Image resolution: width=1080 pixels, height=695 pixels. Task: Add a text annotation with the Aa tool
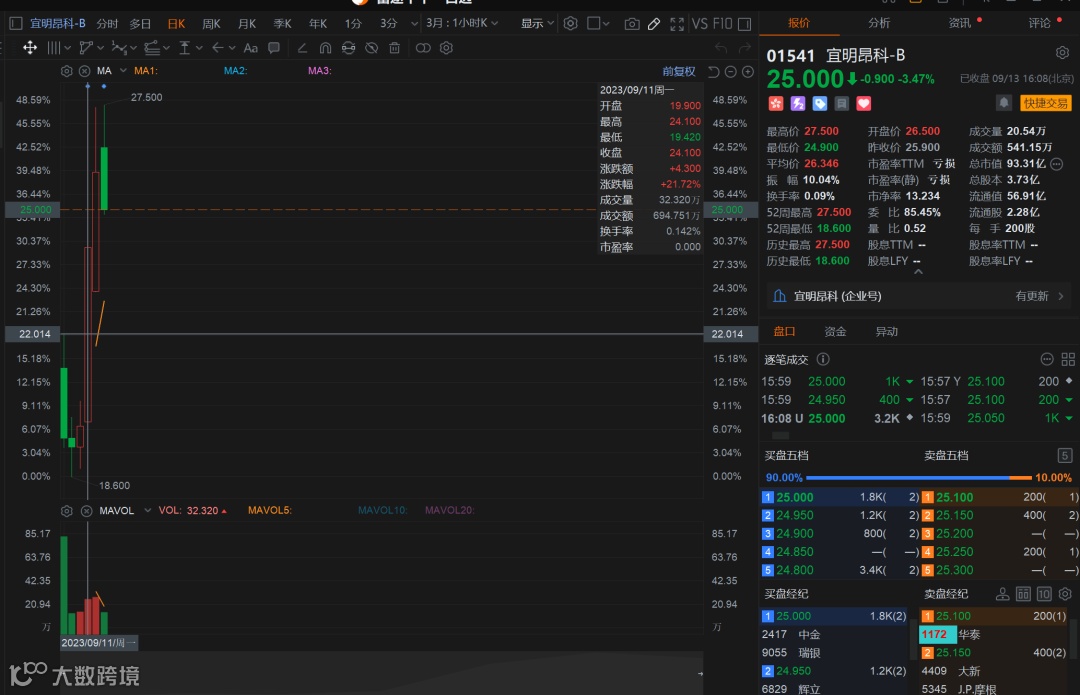(x=251, y=48)
